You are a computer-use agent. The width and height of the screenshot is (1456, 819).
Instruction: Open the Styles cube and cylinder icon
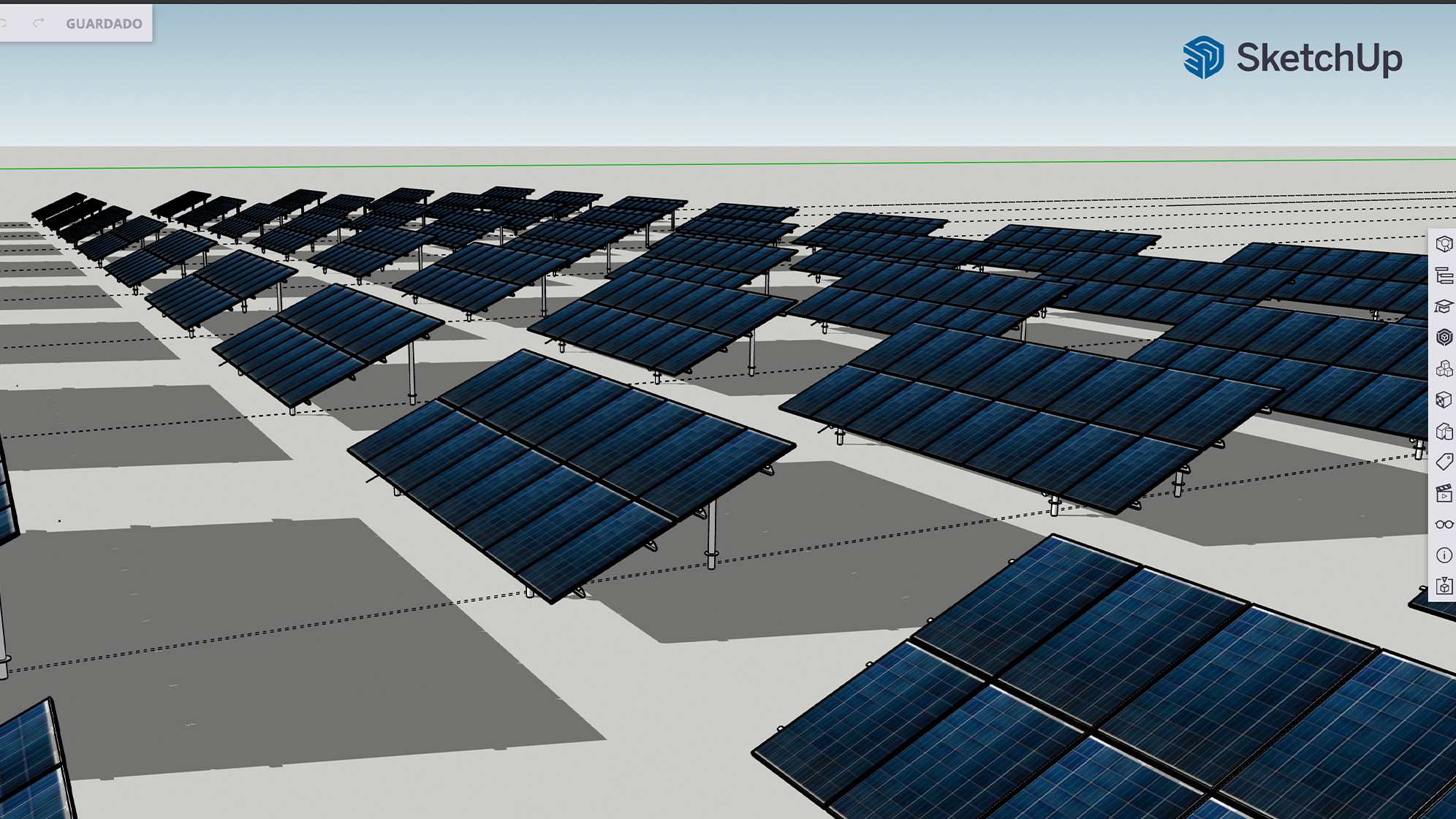(x=1444, y=431)
